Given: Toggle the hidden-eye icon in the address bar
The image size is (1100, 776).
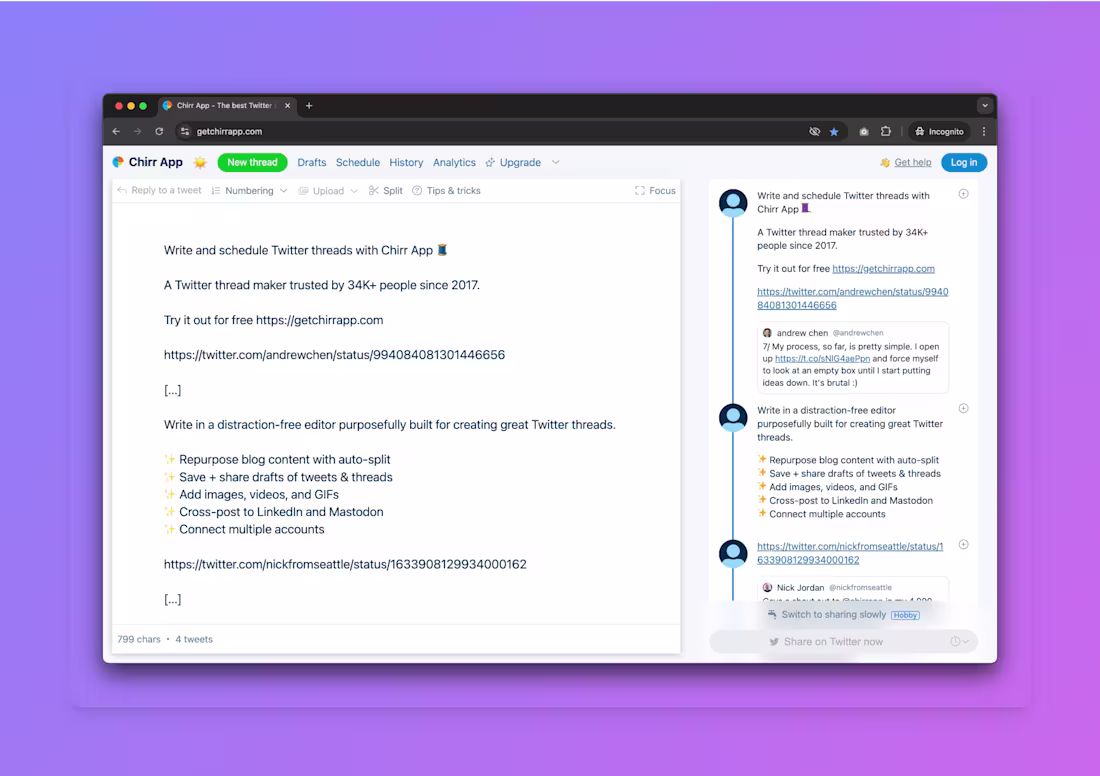Looking at the screenshot, I should pos(814,131).
